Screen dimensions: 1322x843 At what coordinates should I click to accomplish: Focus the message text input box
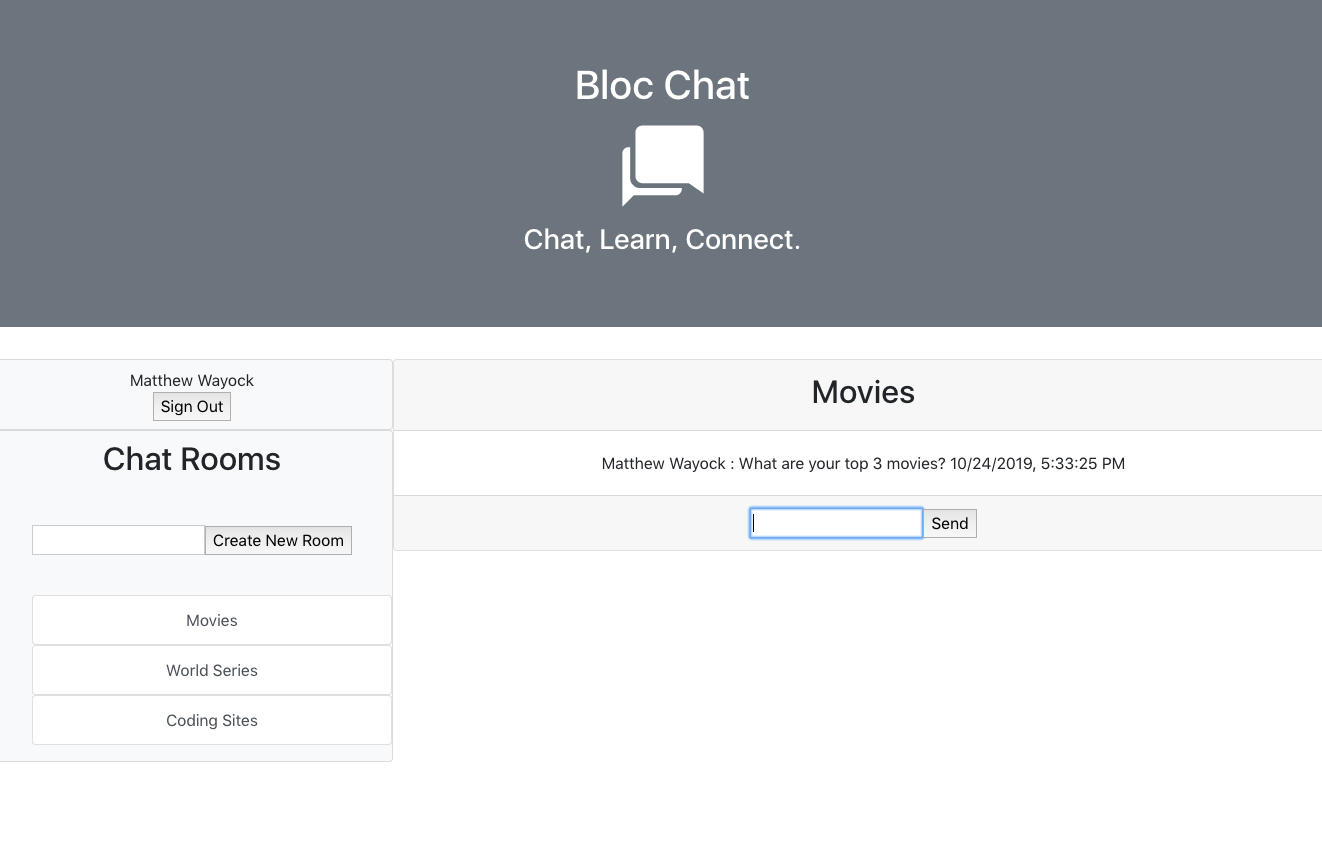coord(836,523)
